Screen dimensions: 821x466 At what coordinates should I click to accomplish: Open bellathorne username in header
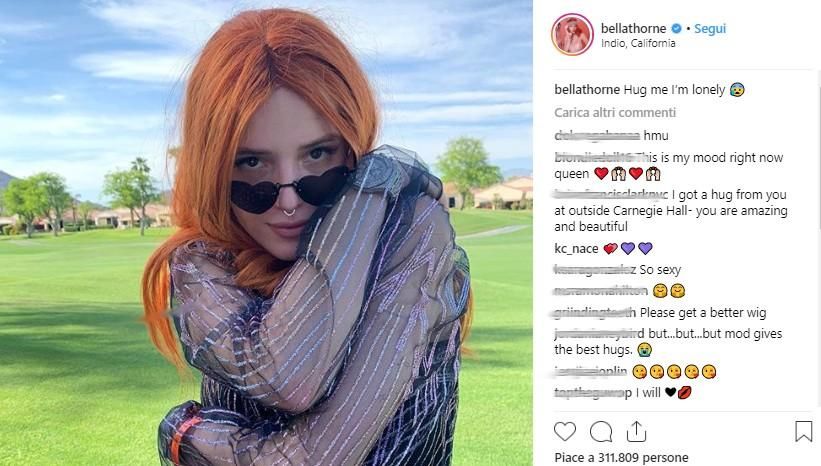pos(634,28)
